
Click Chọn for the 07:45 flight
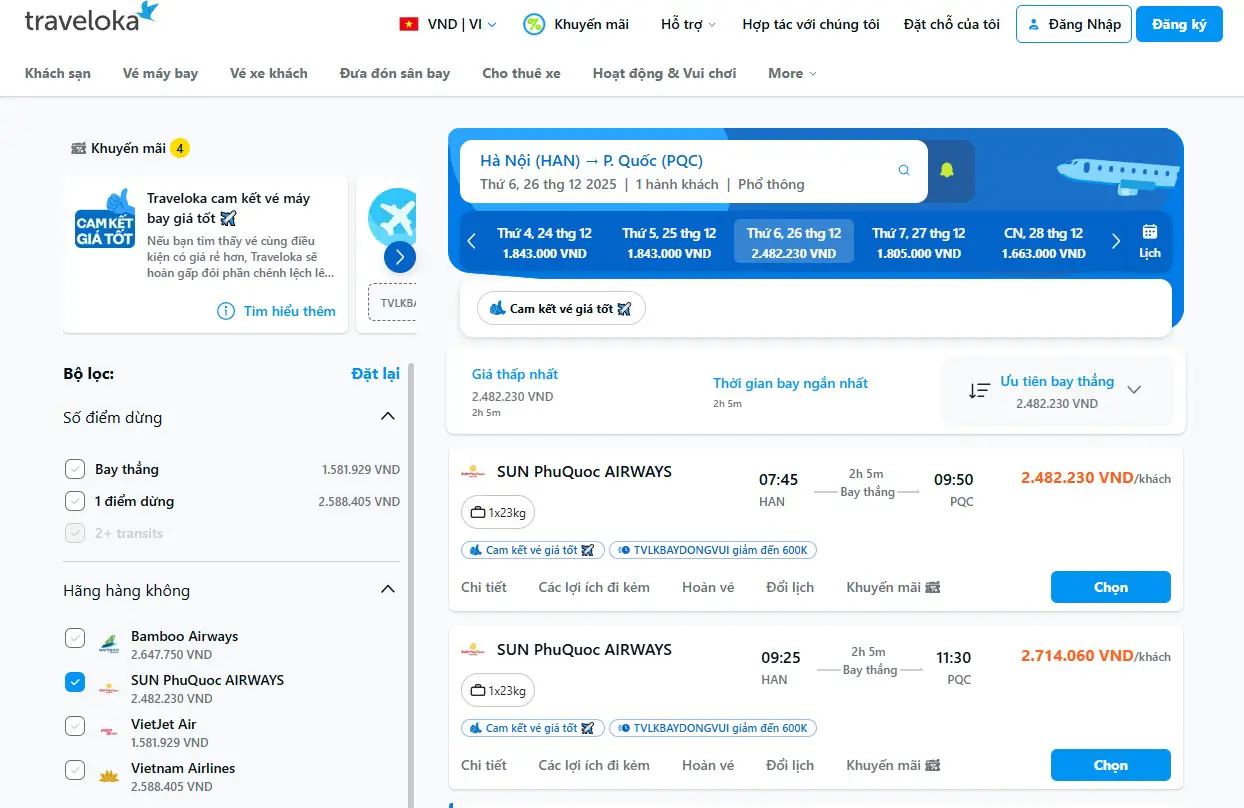1110,587
